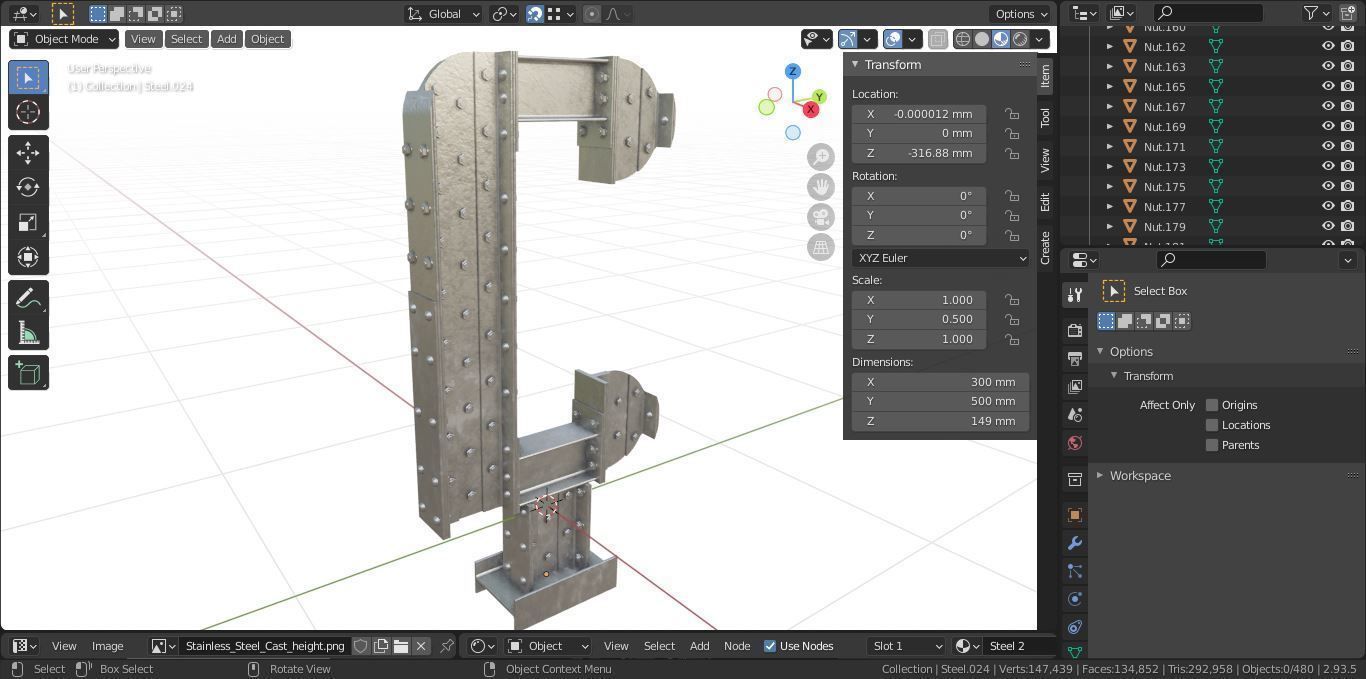This screenshot has height=679, width=1366.
Task: Select the Annotate tool
Action: [28, 298]
